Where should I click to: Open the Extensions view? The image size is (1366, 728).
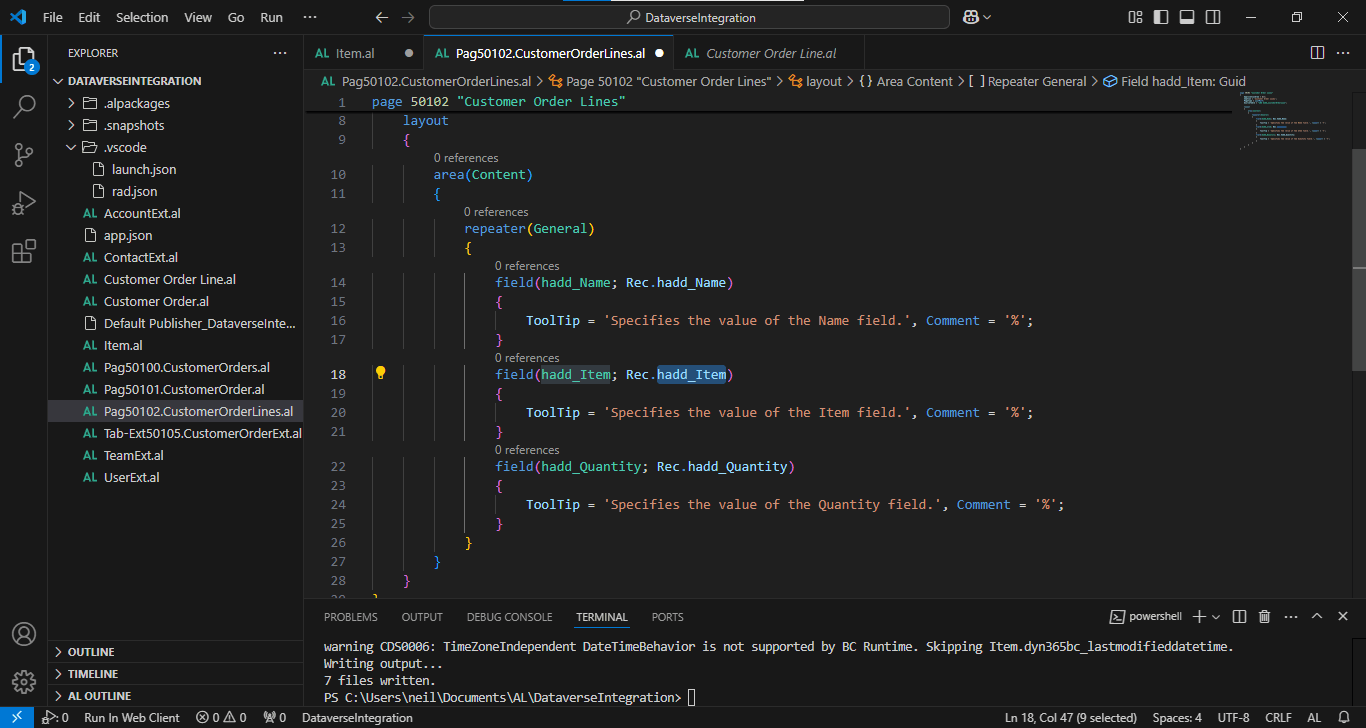[x=24, y=251]
